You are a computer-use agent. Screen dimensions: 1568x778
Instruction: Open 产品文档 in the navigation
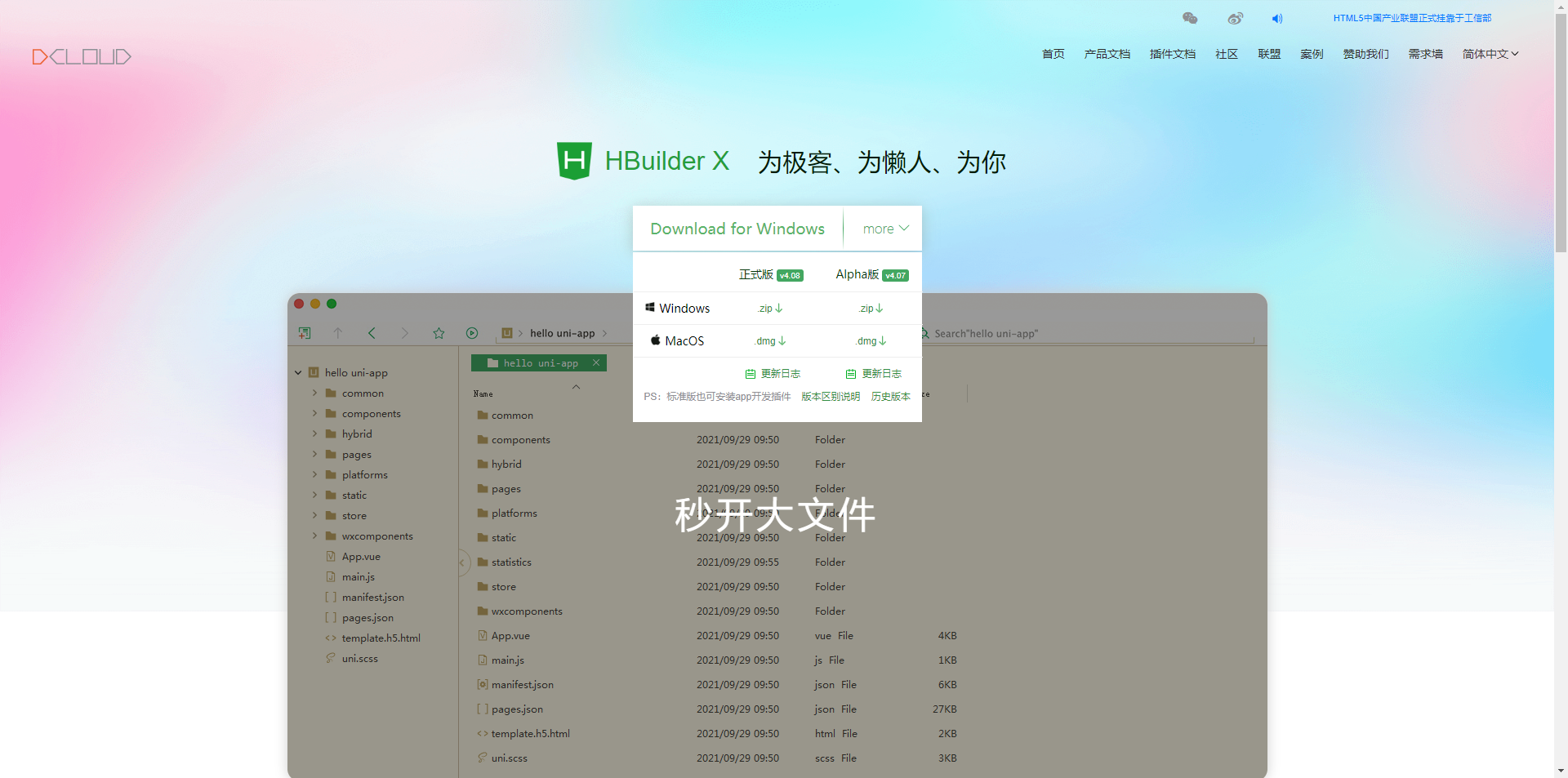(x=1107, y=54)
